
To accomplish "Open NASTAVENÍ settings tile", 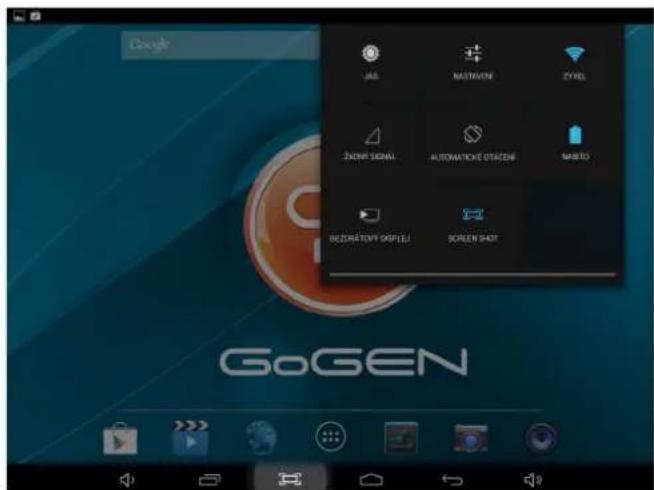I will (473, 63).
